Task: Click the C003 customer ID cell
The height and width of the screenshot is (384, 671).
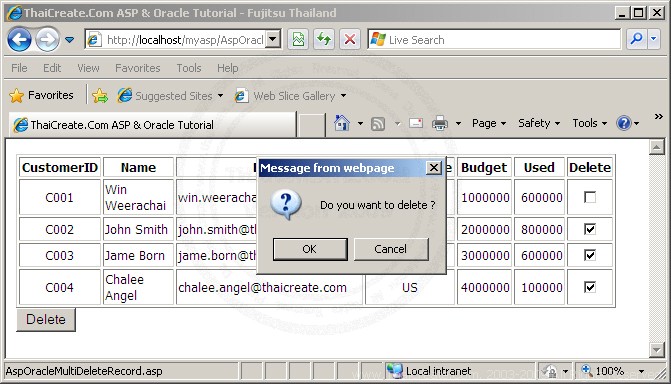Action: (x=60, y=256)
